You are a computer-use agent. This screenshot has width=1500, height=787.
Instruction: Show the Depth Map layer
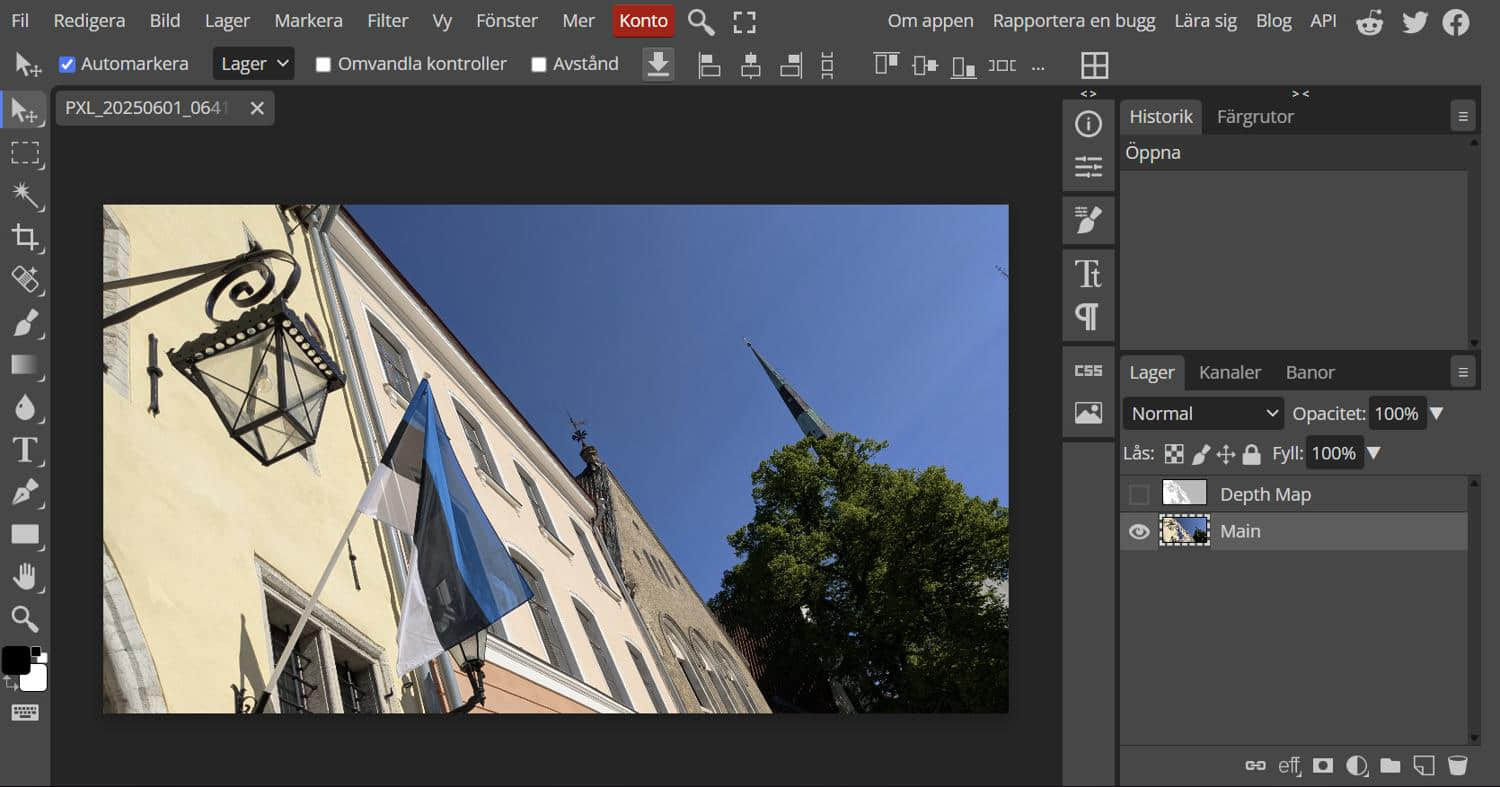(x=1139, y=494)
